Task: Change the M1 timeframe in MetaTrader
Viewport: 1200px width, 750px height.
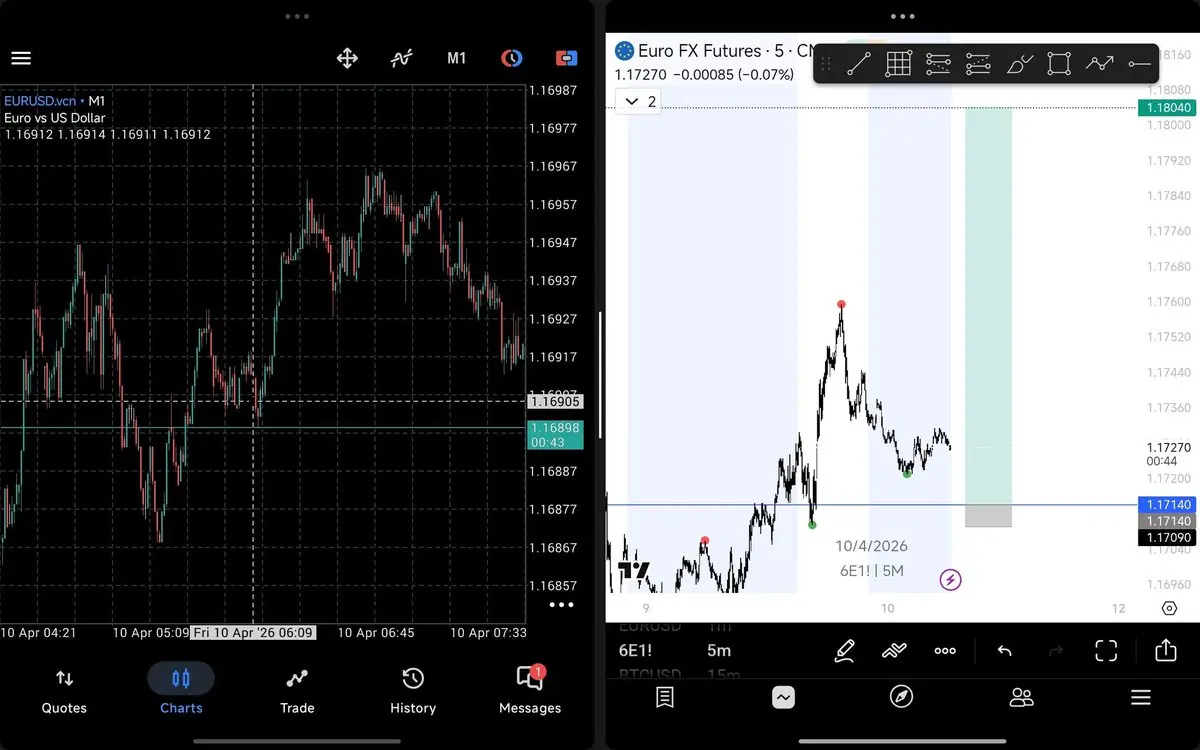Action: point(456,58)
